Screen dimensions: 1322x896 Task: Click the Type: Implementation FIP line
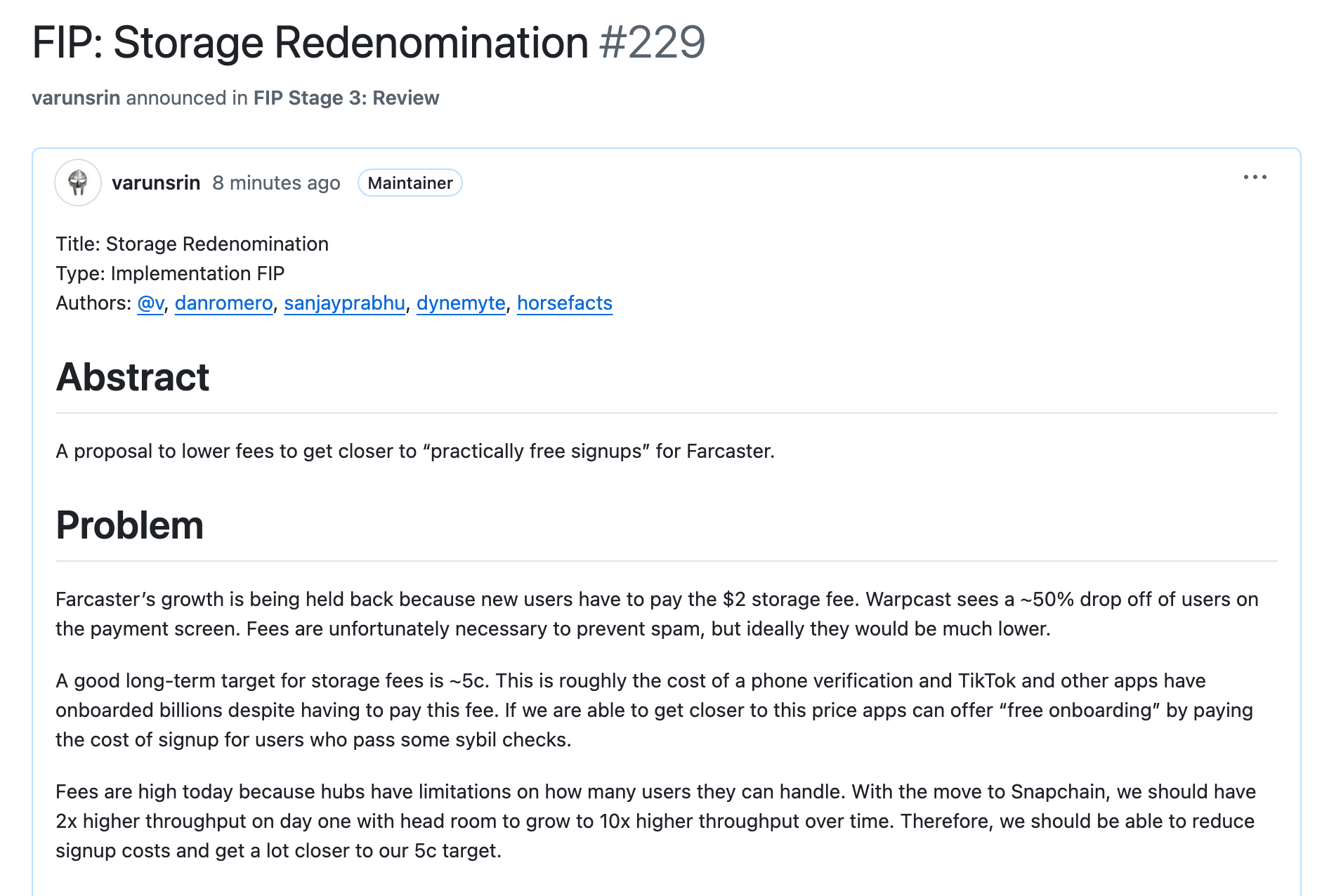tap(170, 273)
